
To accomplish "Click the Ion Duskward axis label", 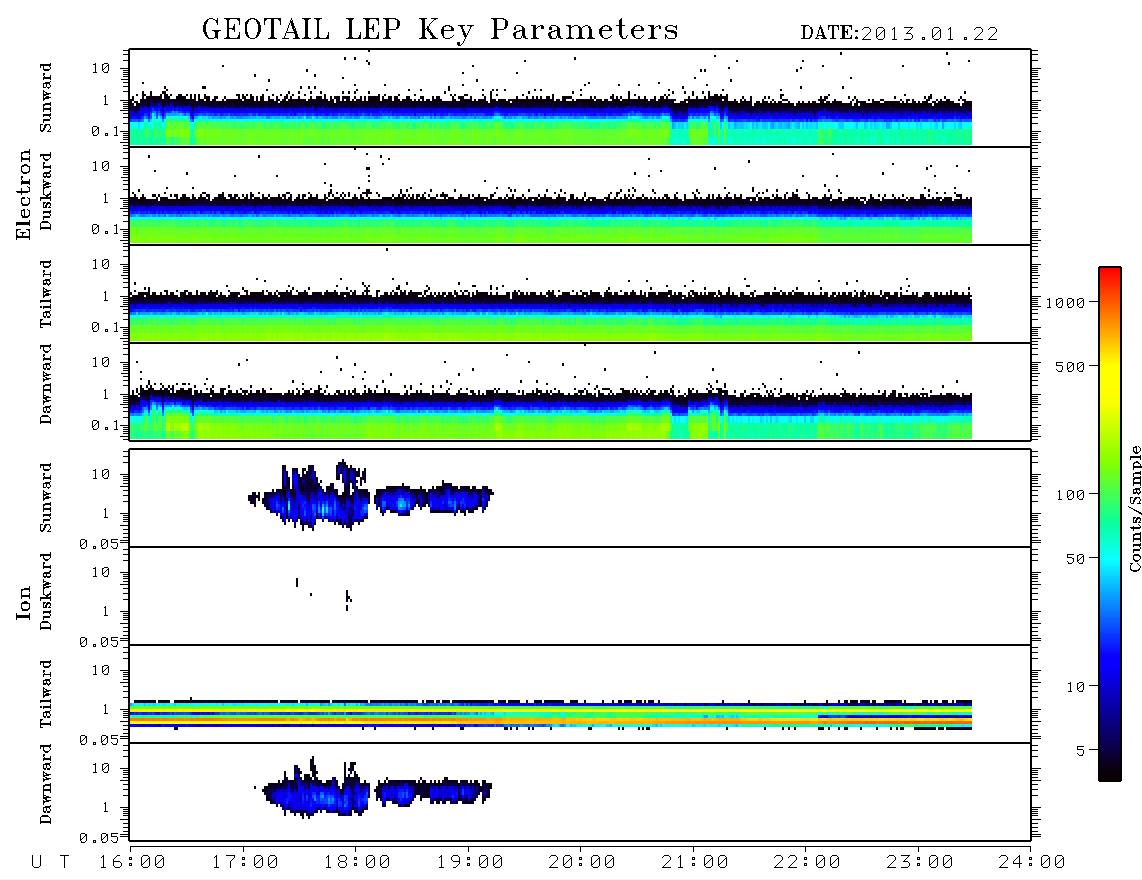I will coord(46,591).
